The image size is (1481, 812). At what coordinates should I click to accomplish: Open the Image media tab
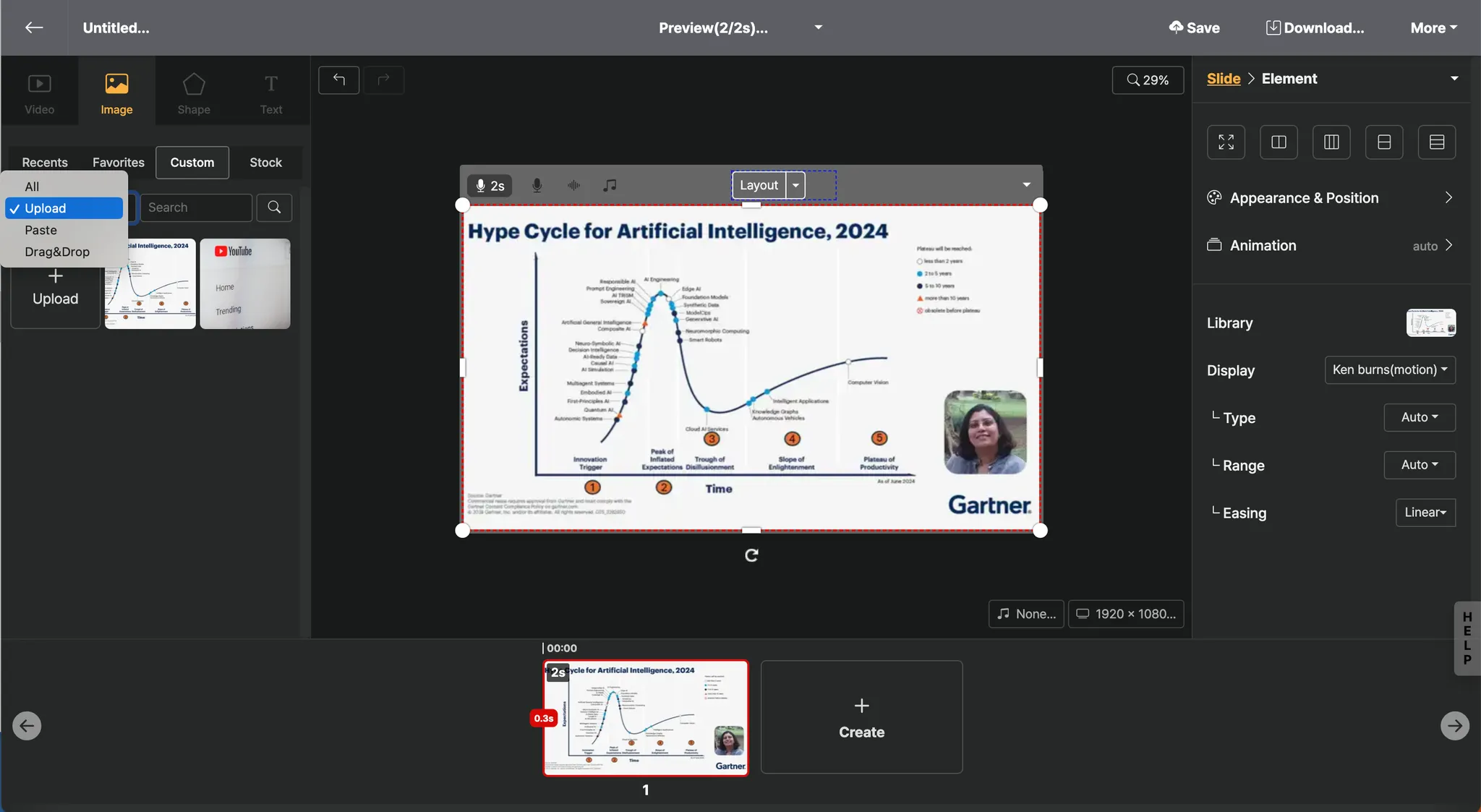[116, 93]
